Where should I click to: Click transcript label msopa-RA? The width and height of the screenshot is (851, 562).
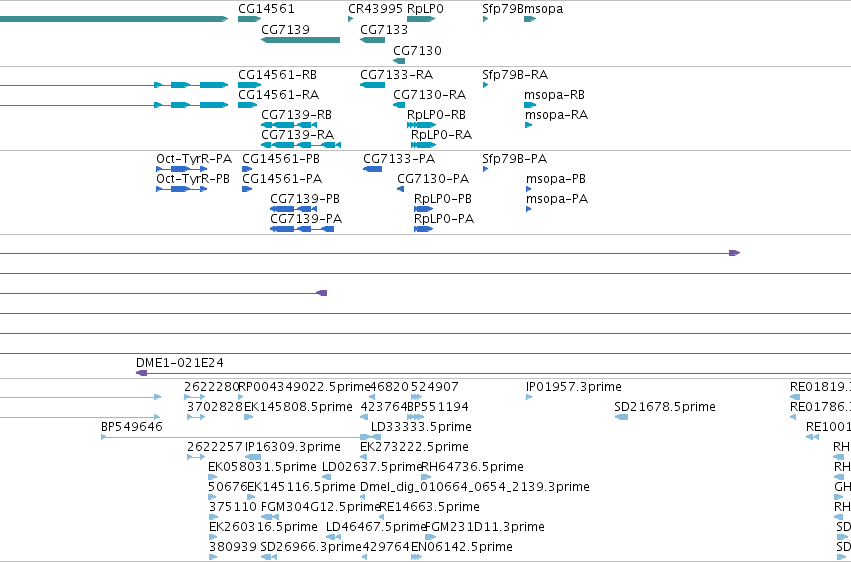tap(556, 114)
